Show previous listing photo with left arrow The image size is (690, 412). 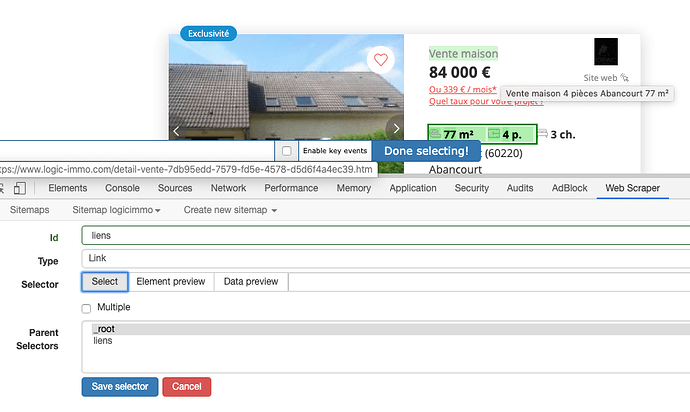point(176,130)
